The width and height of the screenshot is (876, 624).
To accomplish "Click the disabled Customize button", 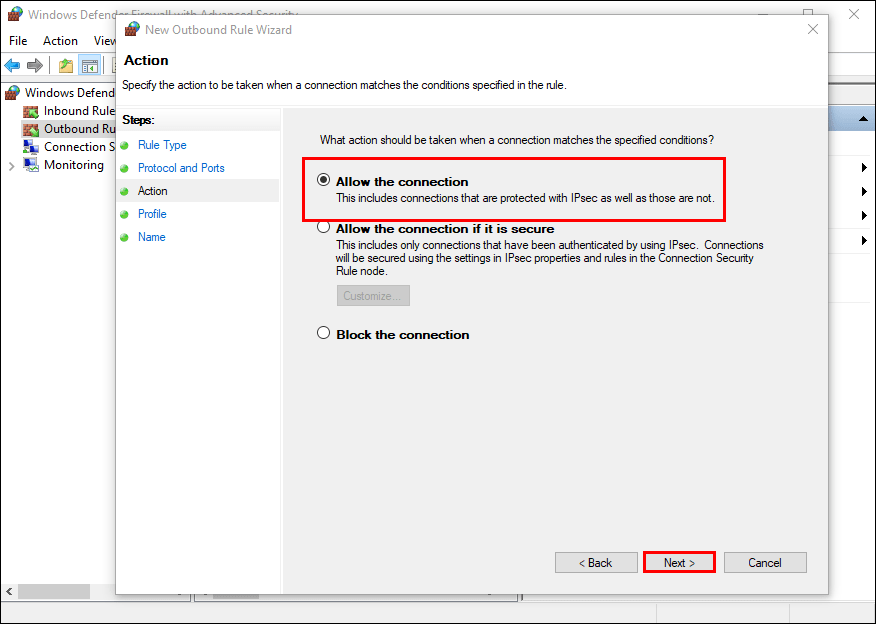I will coord(373,296).
